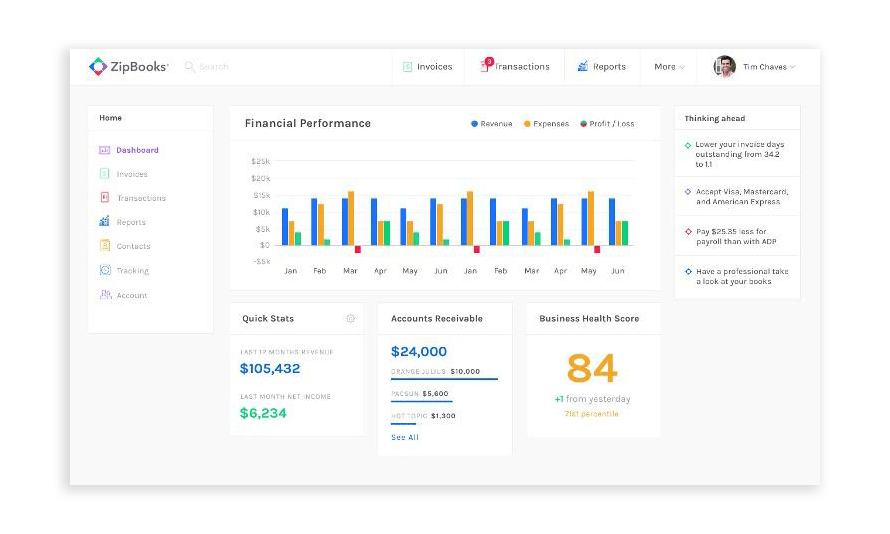Open Transactions icon with notification badge
This screenshot has height=534, width=890.
485,66
